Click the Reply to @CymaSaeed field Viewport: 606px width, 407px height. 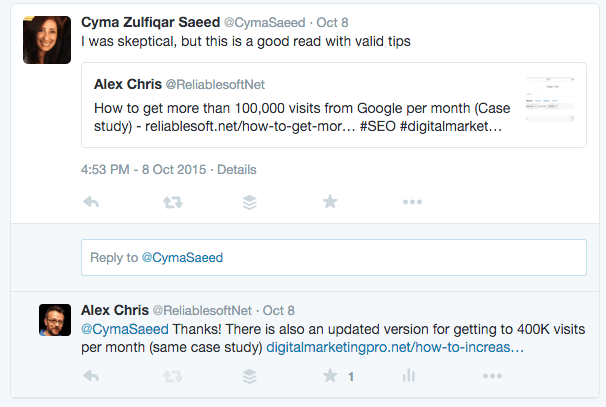(x=333, y=257)
